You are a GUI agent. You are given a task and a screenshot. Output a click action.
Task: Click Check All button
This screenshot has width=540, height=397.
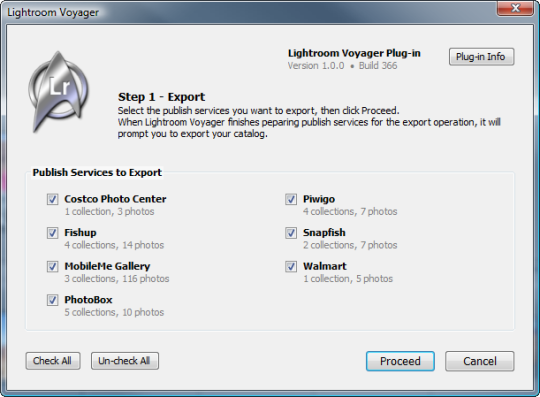[x=53, y=361]
